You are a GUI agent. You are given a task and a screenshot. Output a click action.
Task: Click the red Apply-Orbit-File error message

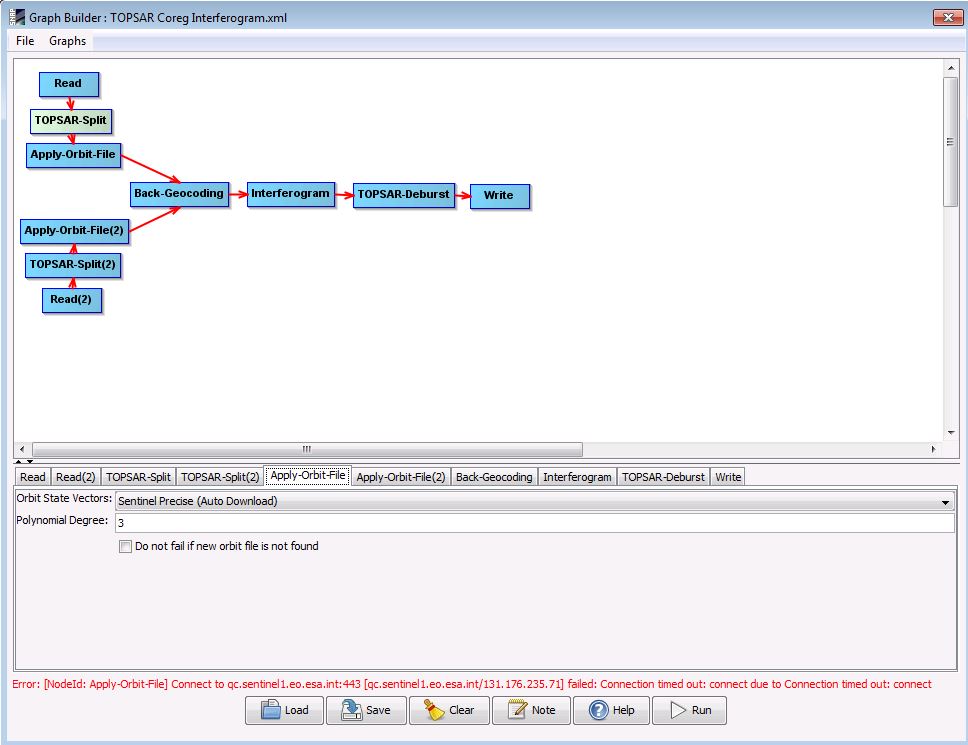pos(472,684)
